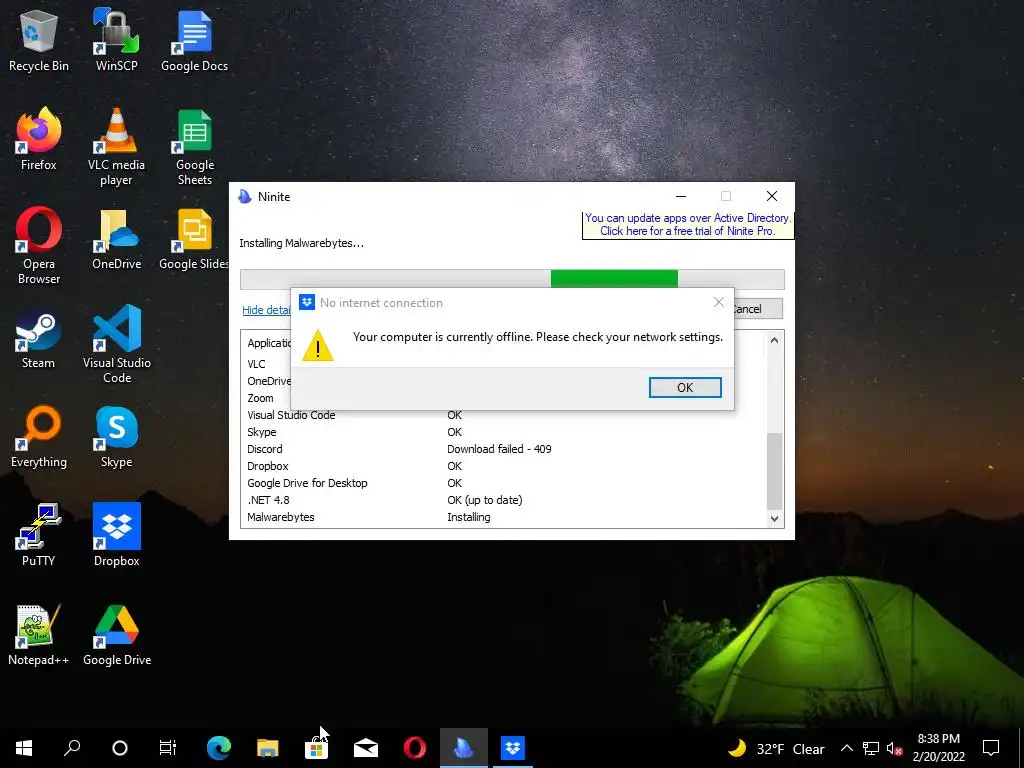Click the 'OK (up to date)' status text
Viewport: 1024px width, 768px height.
(x=485, y=500)
